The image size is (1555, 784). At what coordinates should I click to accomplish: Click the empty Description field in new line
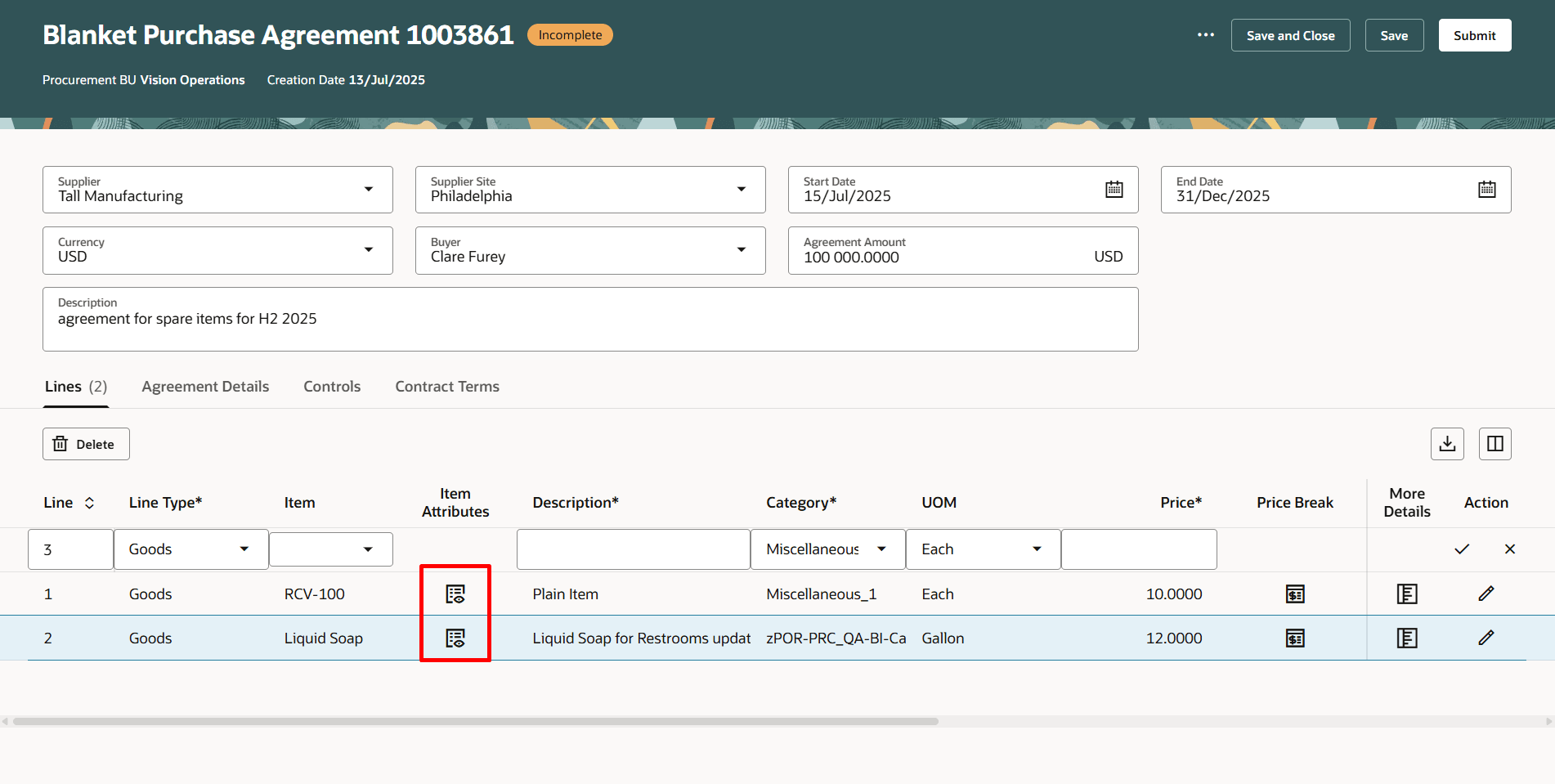(634, 549)
